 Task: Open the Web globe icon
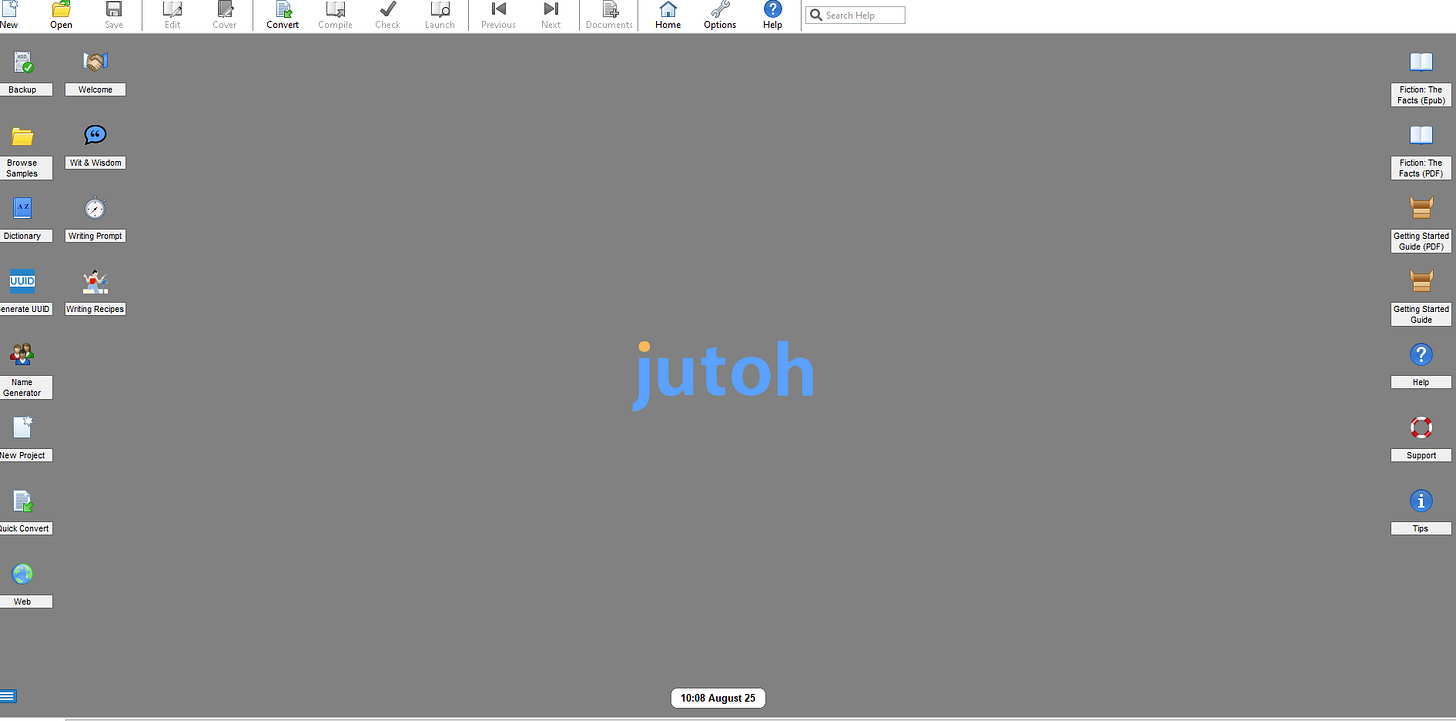click(22, 574)
